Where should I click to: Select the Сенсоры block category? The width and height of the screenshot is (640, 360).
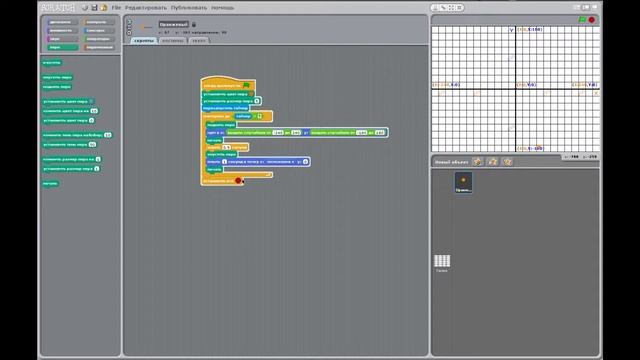[99, 31]
